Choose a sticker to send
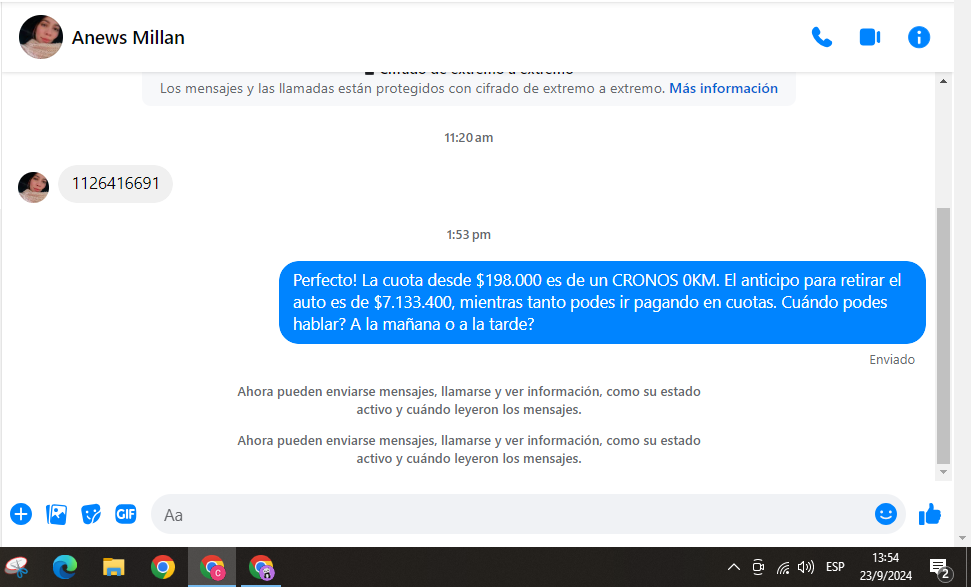This screenshot has height=587, width=971. point(91,514)
